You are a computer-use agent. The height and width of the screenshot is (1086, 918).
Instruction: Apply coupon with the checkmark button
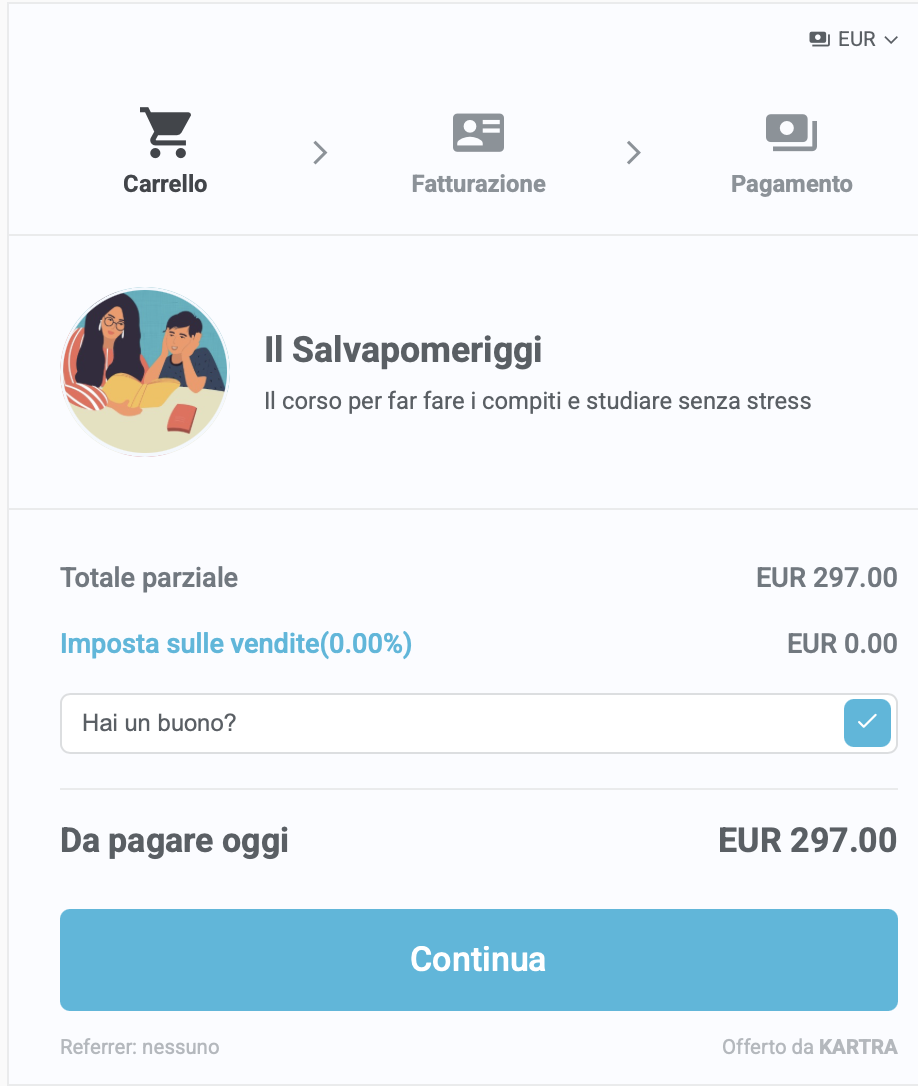pos(867,722)
